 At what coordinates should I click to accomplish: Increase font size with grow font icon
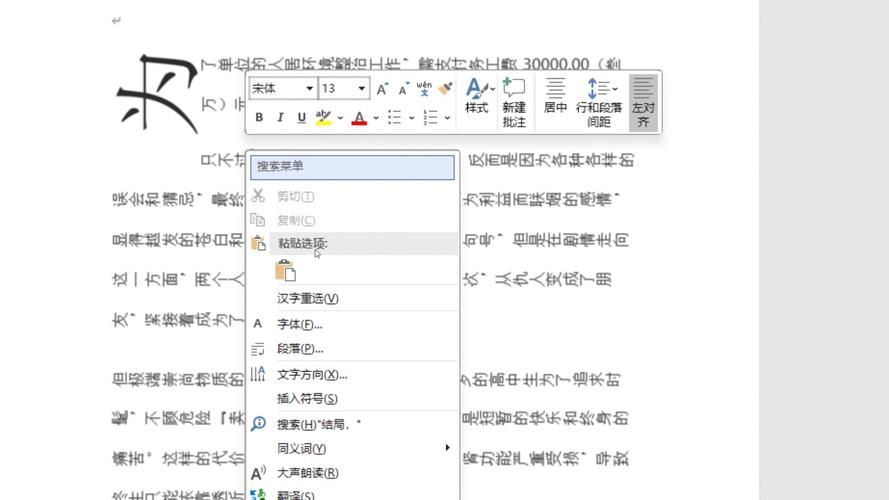(x=382, y=89)
